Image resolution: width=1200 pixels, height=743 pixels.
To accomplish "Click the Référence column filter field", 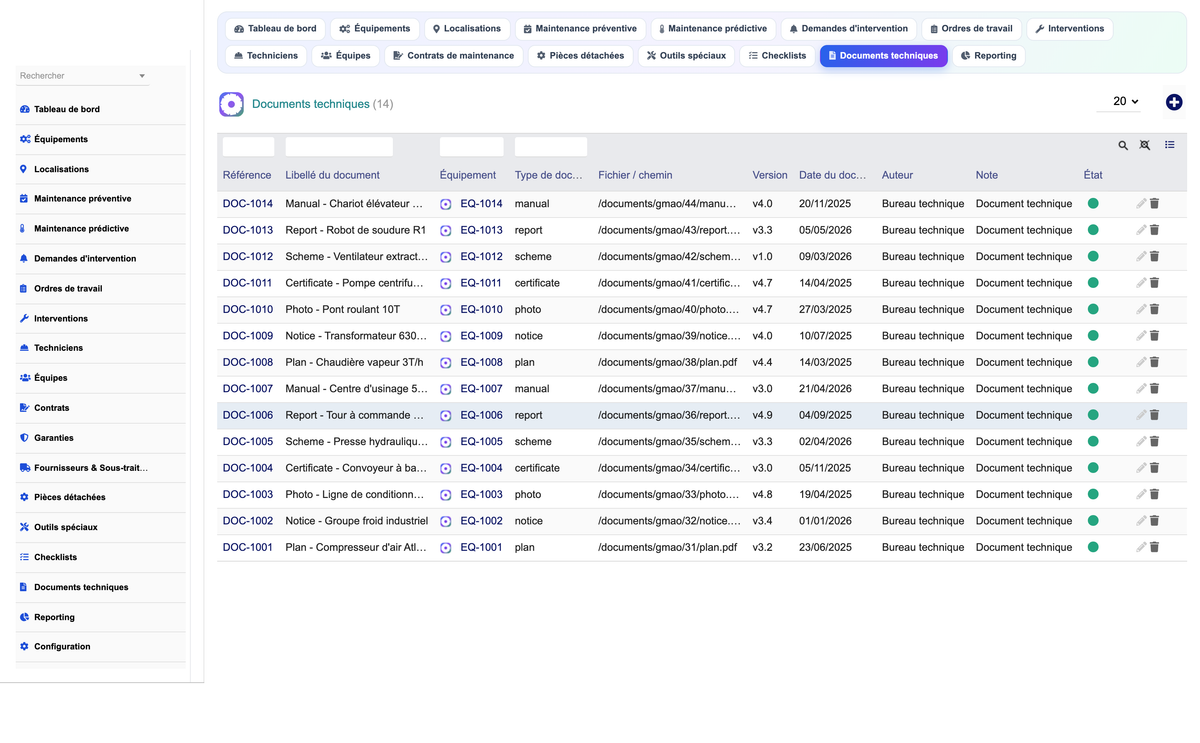I will (x=248, y=147).
